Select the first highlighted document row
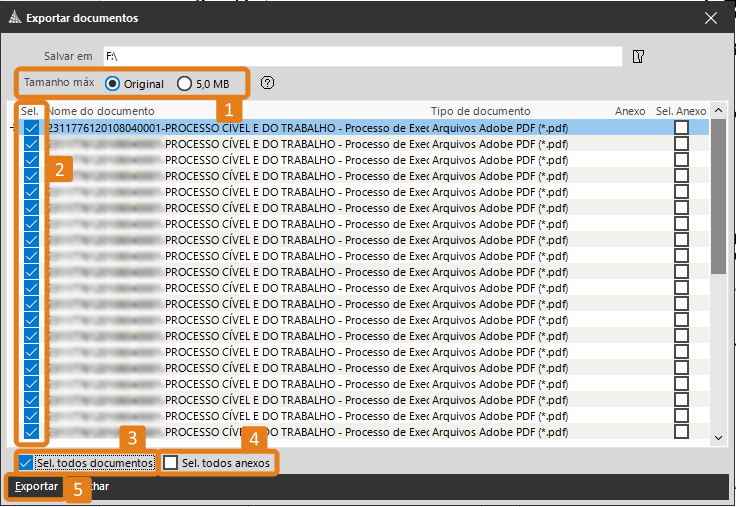This screenshot has height=507, width=736. click(x=300, y=128)
